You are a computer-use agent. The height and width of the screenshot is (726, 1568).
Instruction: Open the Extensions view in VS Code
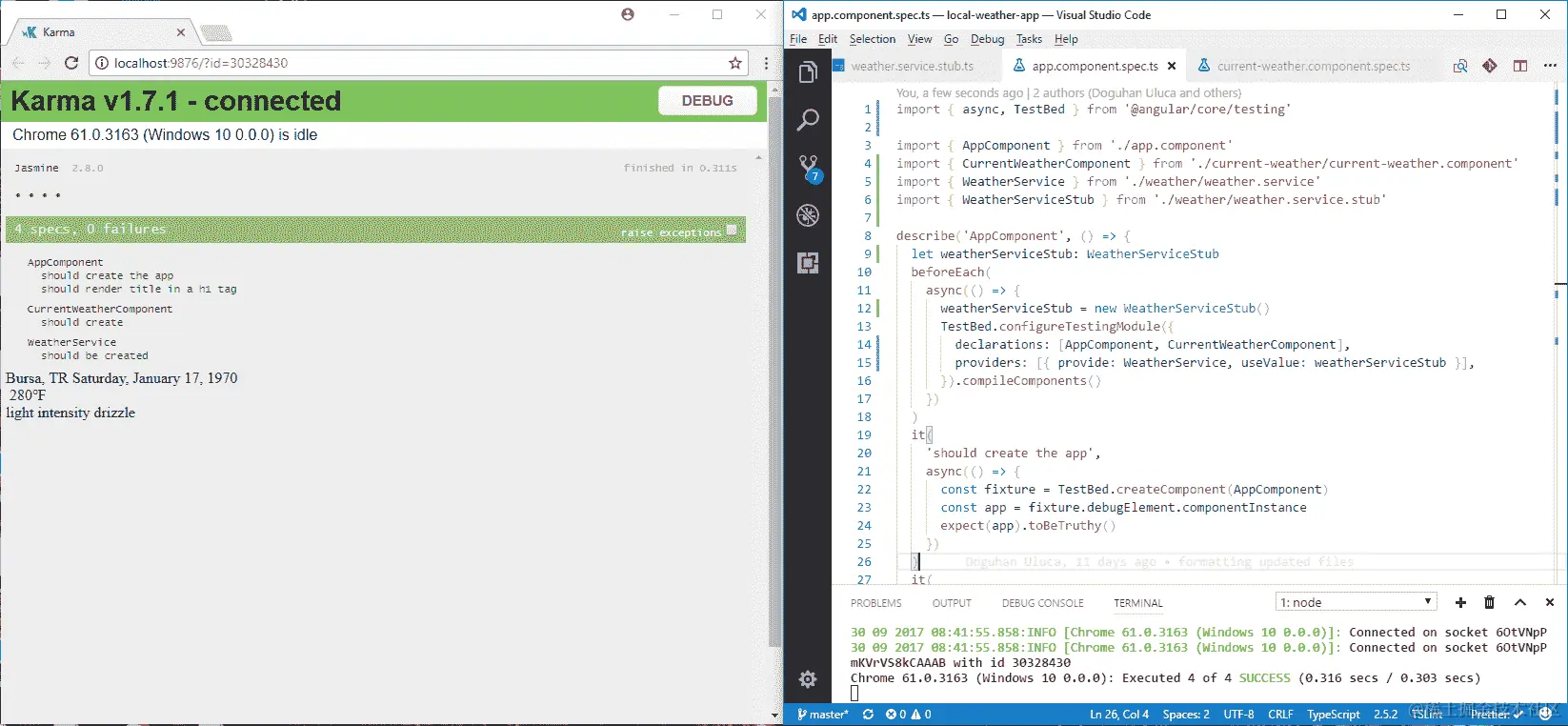pos(808,263)
